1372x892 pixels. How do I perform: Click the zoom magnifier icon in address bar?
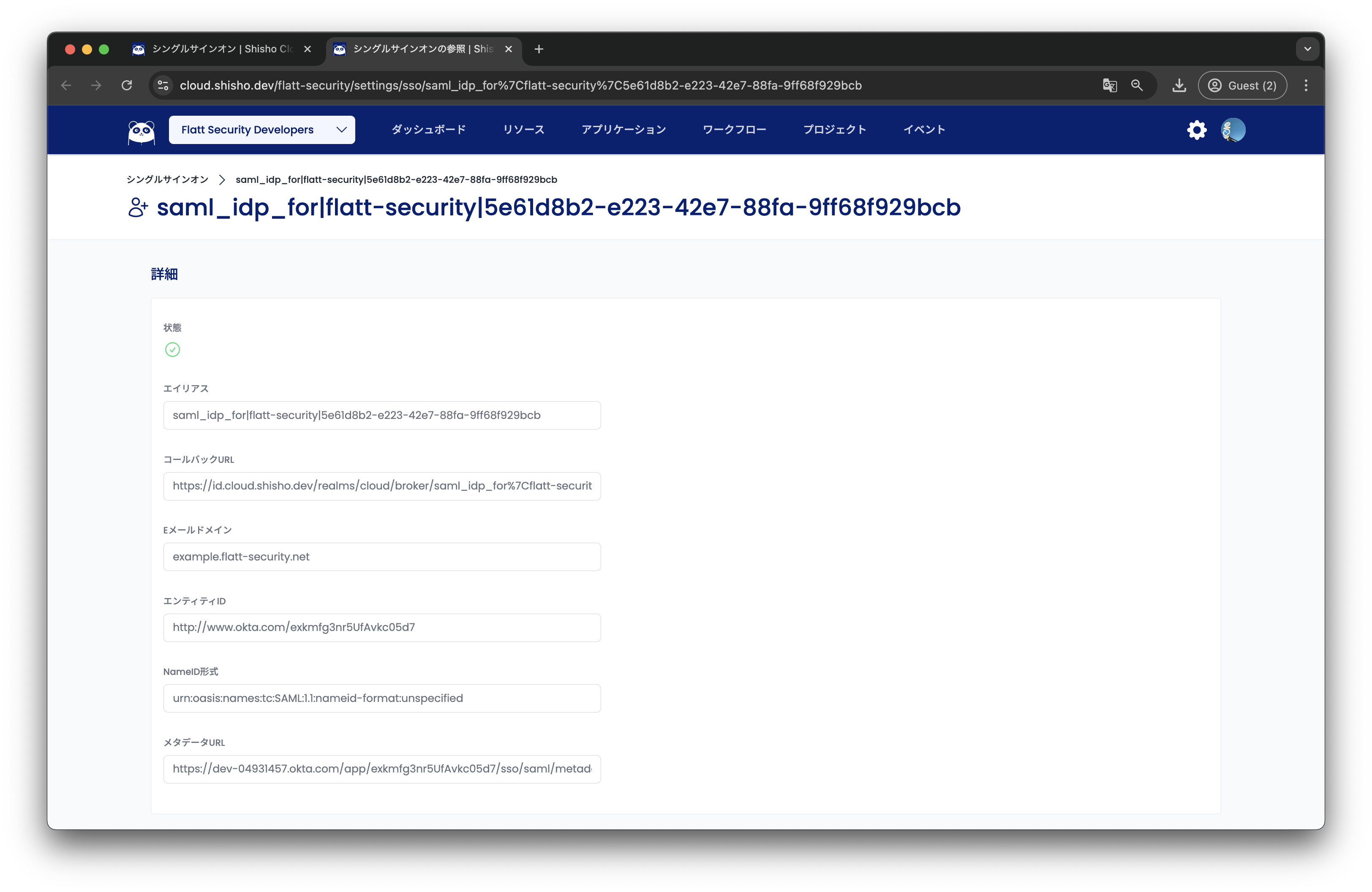click(x=1136, y=86)
